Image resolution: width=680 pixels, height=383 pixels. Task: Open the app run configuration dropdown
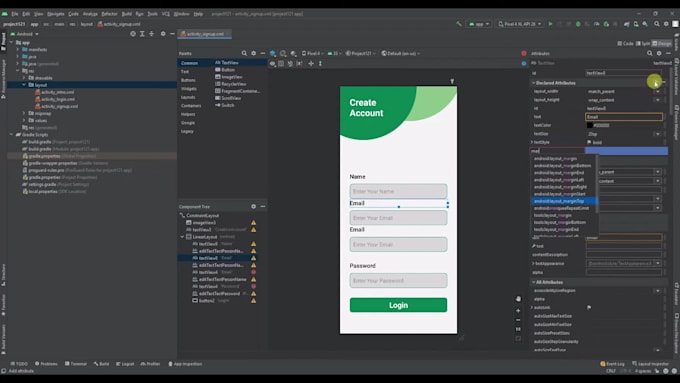pos(479,24)
